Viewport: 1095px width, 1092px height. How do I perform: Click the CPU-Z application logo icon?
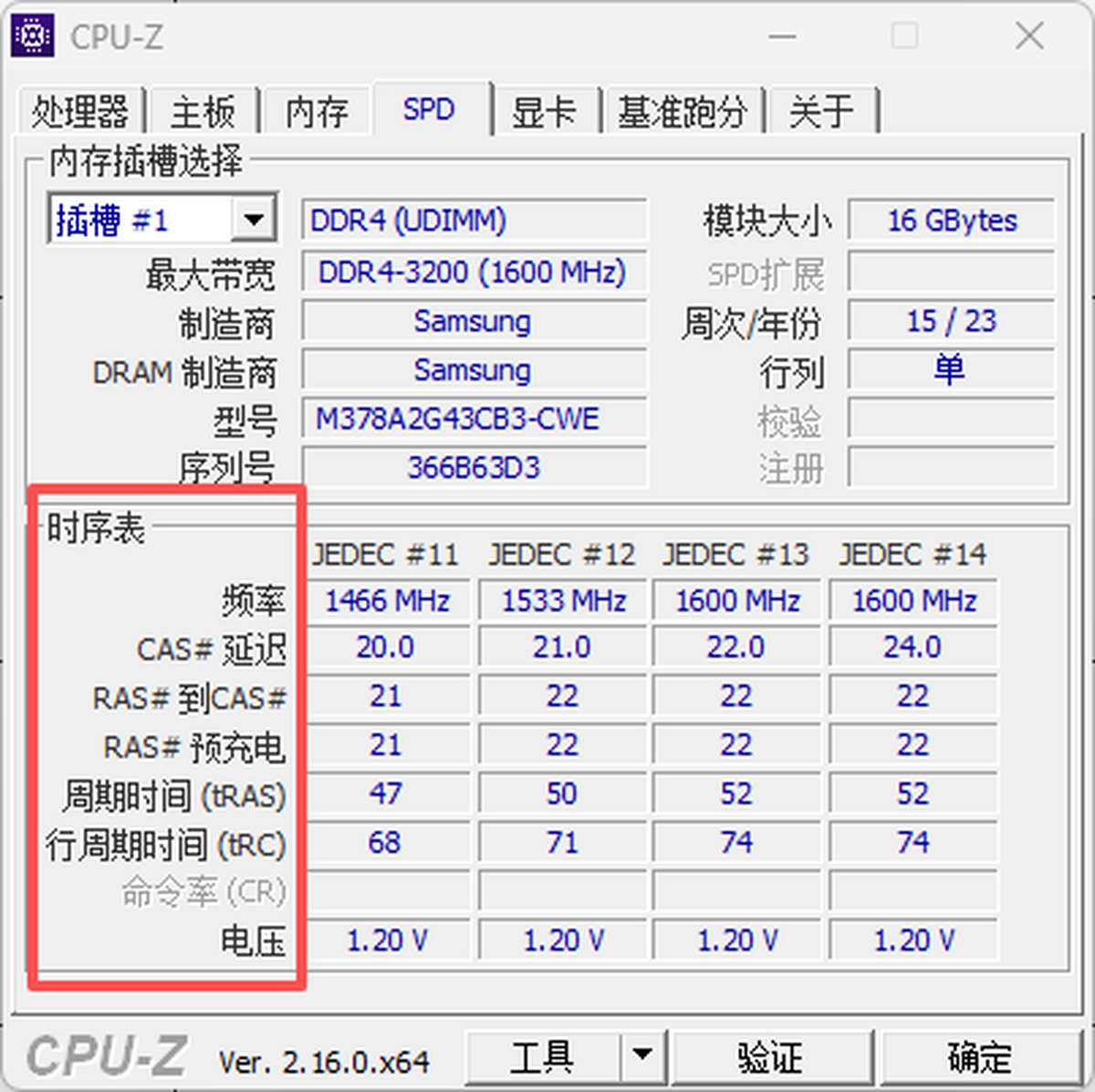pyautogui.click(x=32, y=35)
